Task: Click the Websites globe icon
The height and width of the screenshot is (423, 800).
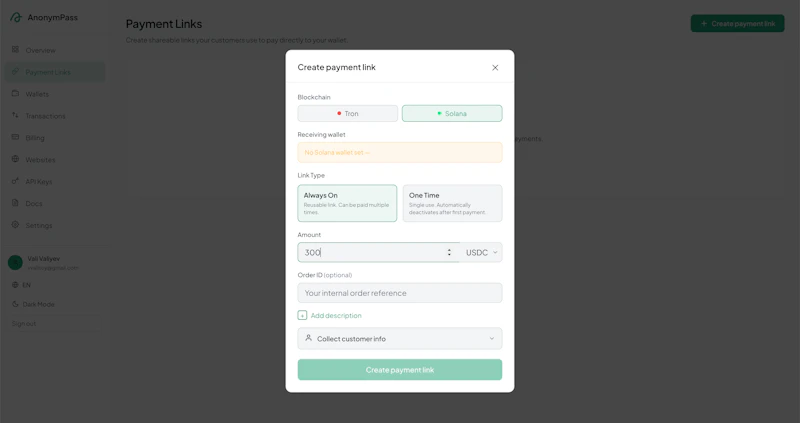Action: pyautogui.click(x=15, y=159)
